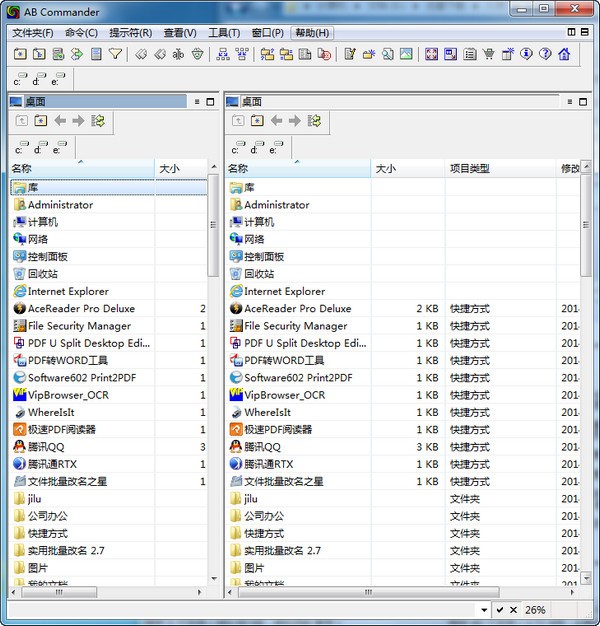Open the 工具(T) menu
This screenshot has width=600, height=626.
[224, 33]
